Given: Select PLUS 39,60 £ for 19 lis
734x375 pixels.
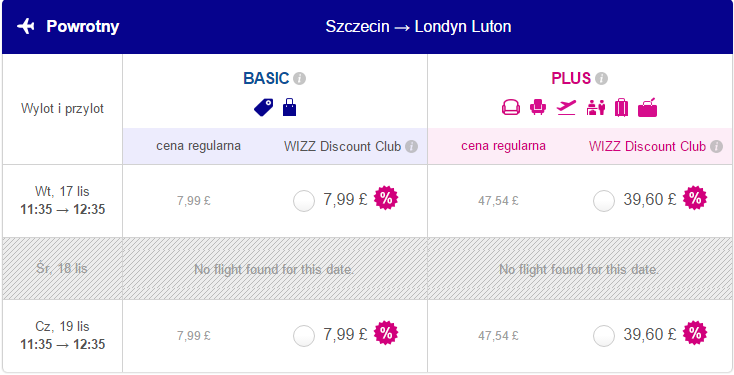Looking at the screenshot, I should point(604,336).
